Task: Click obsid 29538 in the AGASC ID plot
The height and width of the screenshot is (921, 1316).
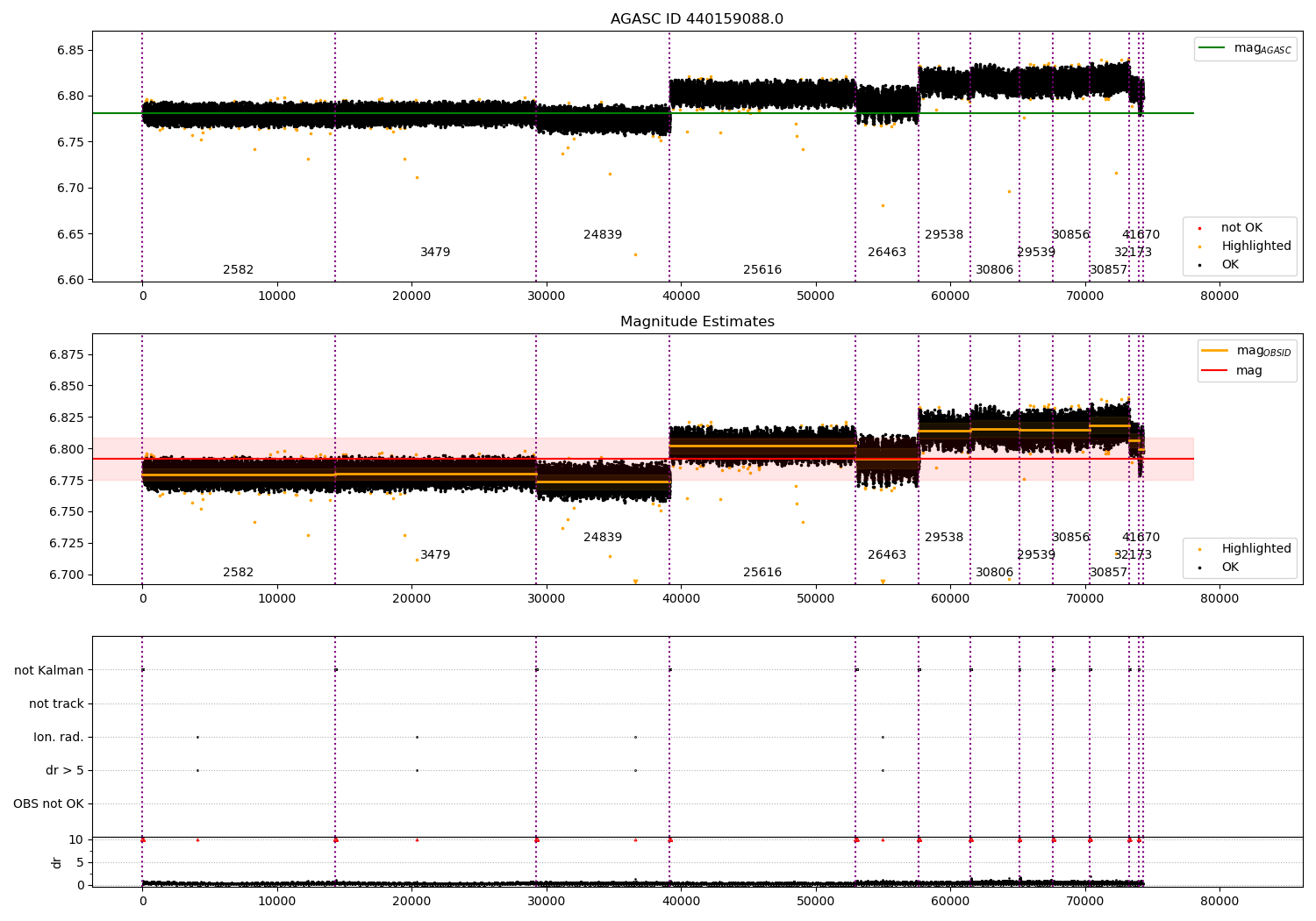Action: click(x=944, y=235)
